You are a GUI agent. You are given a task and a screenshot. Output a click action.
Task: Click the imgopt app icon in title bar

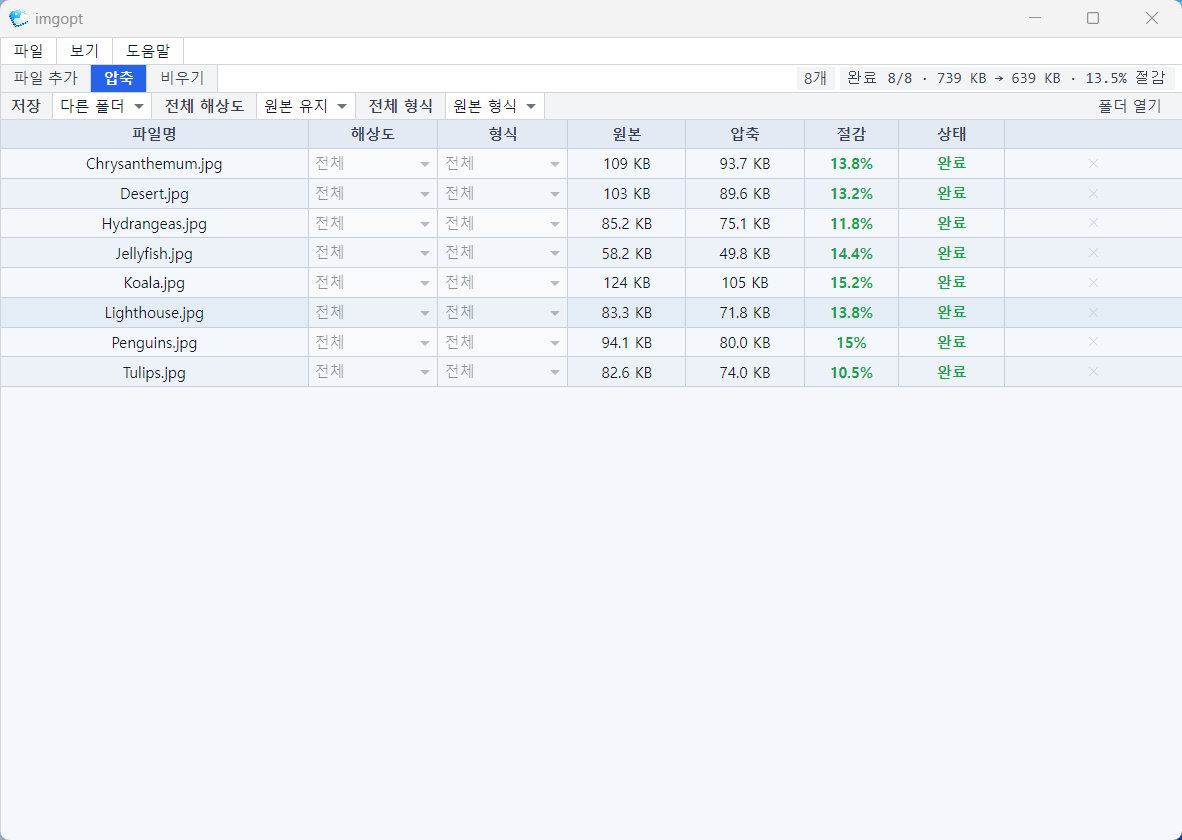18,18
